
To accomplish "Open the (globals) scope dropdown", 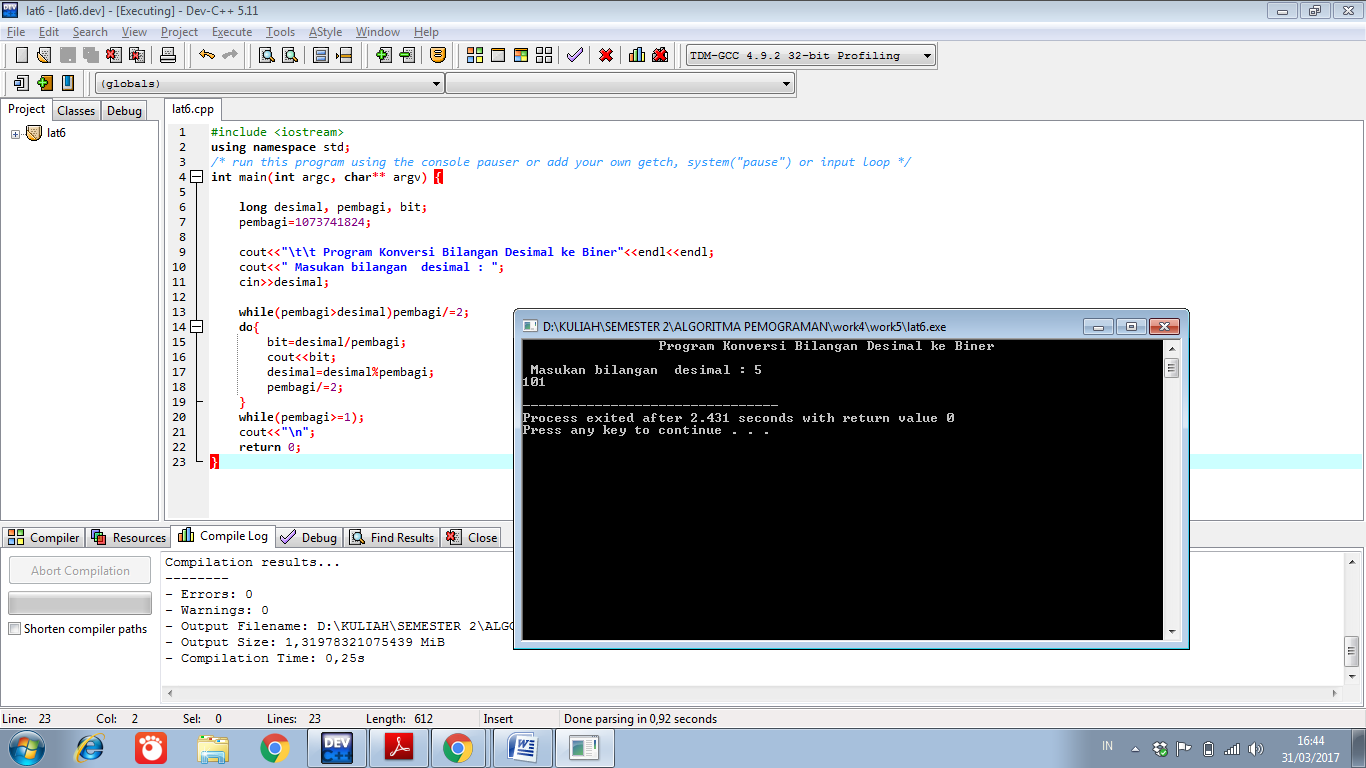I will 269,84.
